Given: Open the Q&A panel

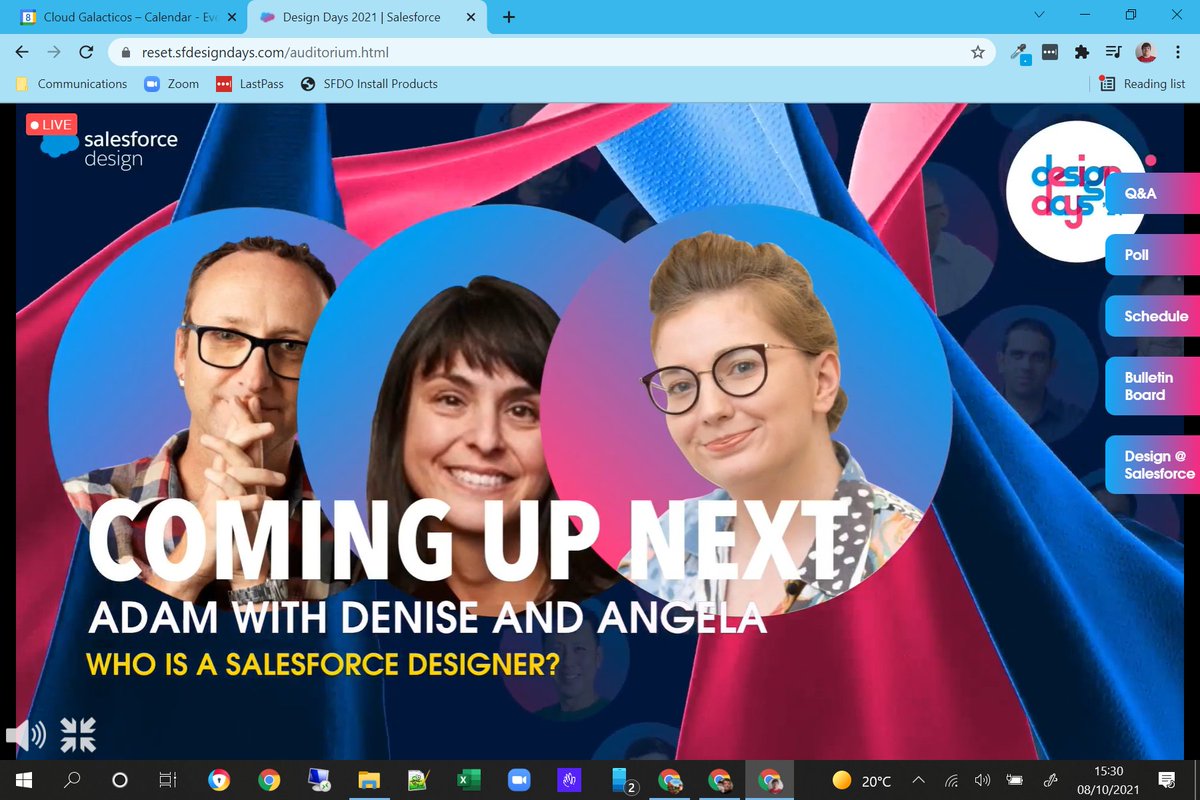Looking at the screenshot, I should tap(1140, 192).
